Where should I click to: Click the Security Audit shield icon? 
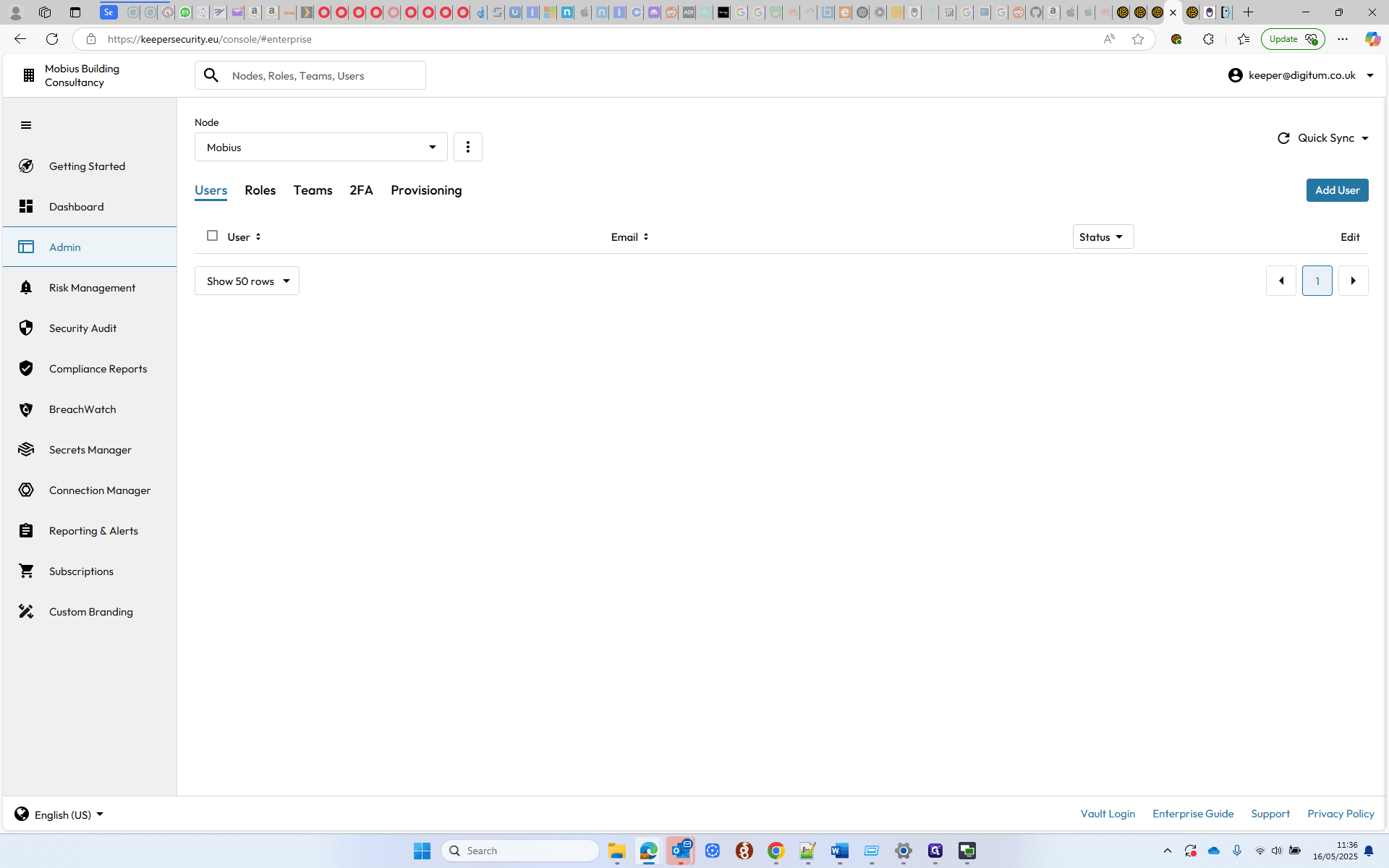tap(26, 328)
